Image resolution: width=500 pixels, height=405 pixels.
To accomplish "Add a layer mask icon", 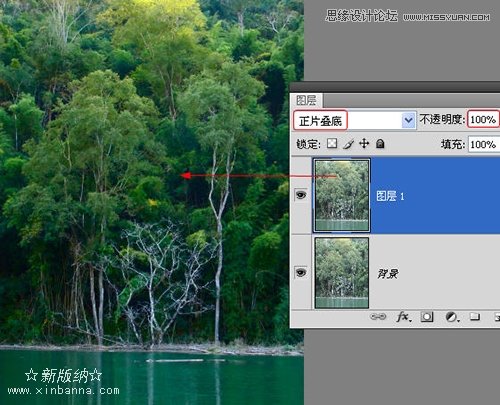I will tap(427, 317).
